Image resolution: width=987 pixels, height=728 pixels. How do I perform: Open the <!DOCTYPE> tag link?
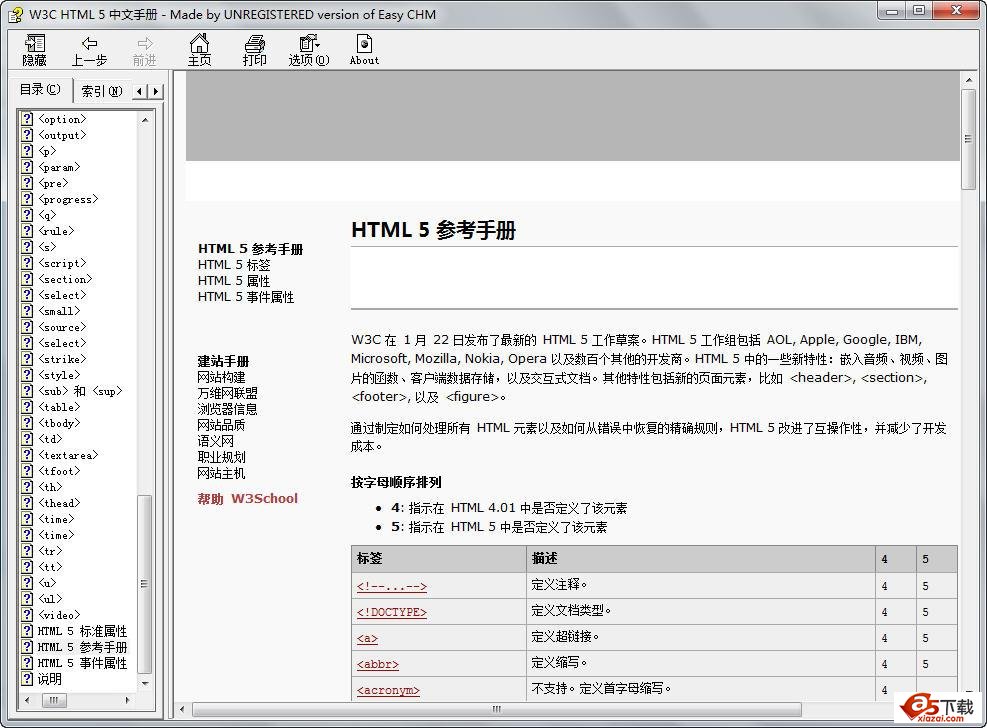pos(392,612)
